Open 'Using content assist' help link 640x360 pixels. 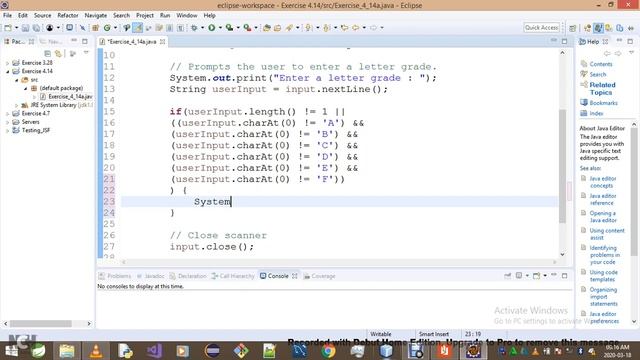tap(607, 234)
